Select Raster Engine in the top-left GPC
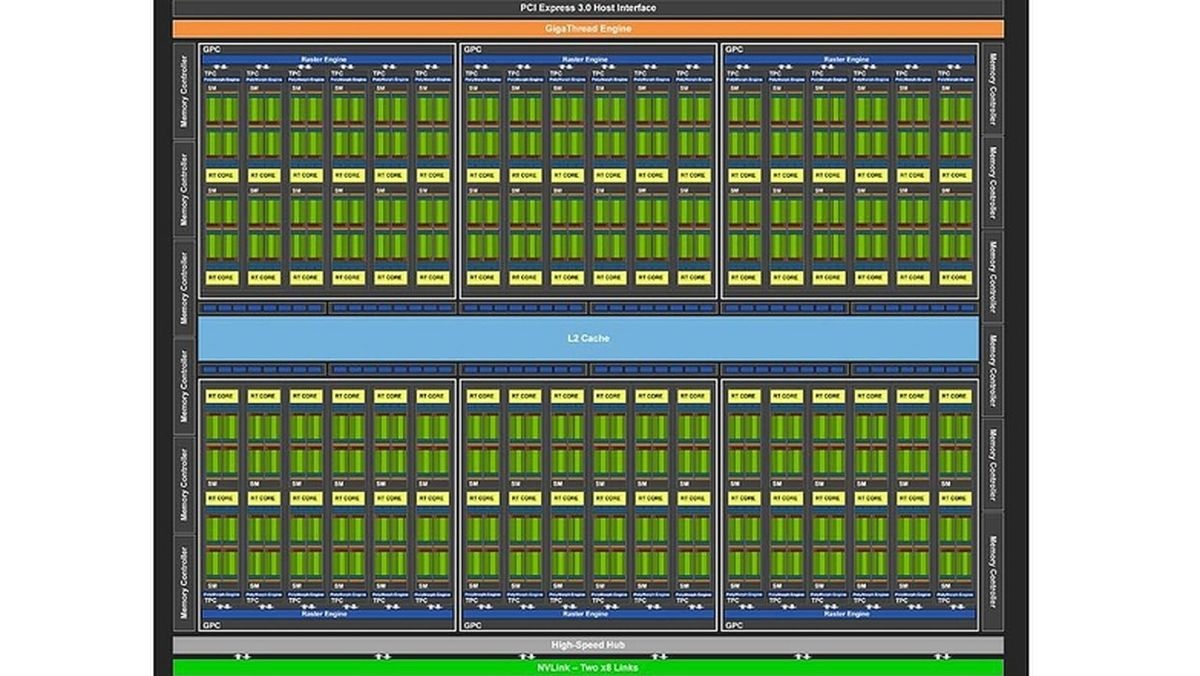The width and height of the screenshot is (1200, 676). click(326, 60)
